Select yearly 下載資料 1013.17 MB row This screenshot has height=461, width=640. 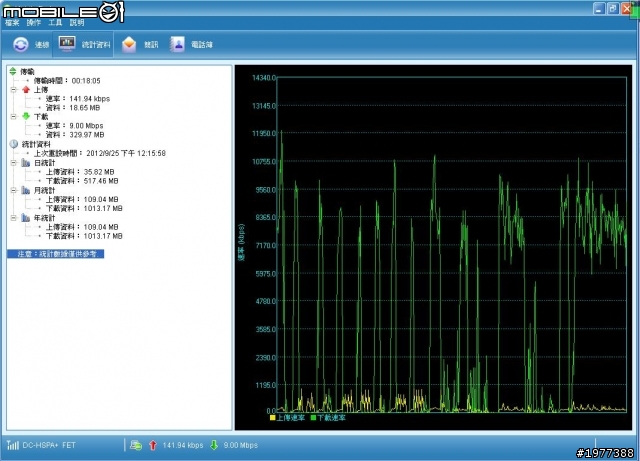pos(84,236)
